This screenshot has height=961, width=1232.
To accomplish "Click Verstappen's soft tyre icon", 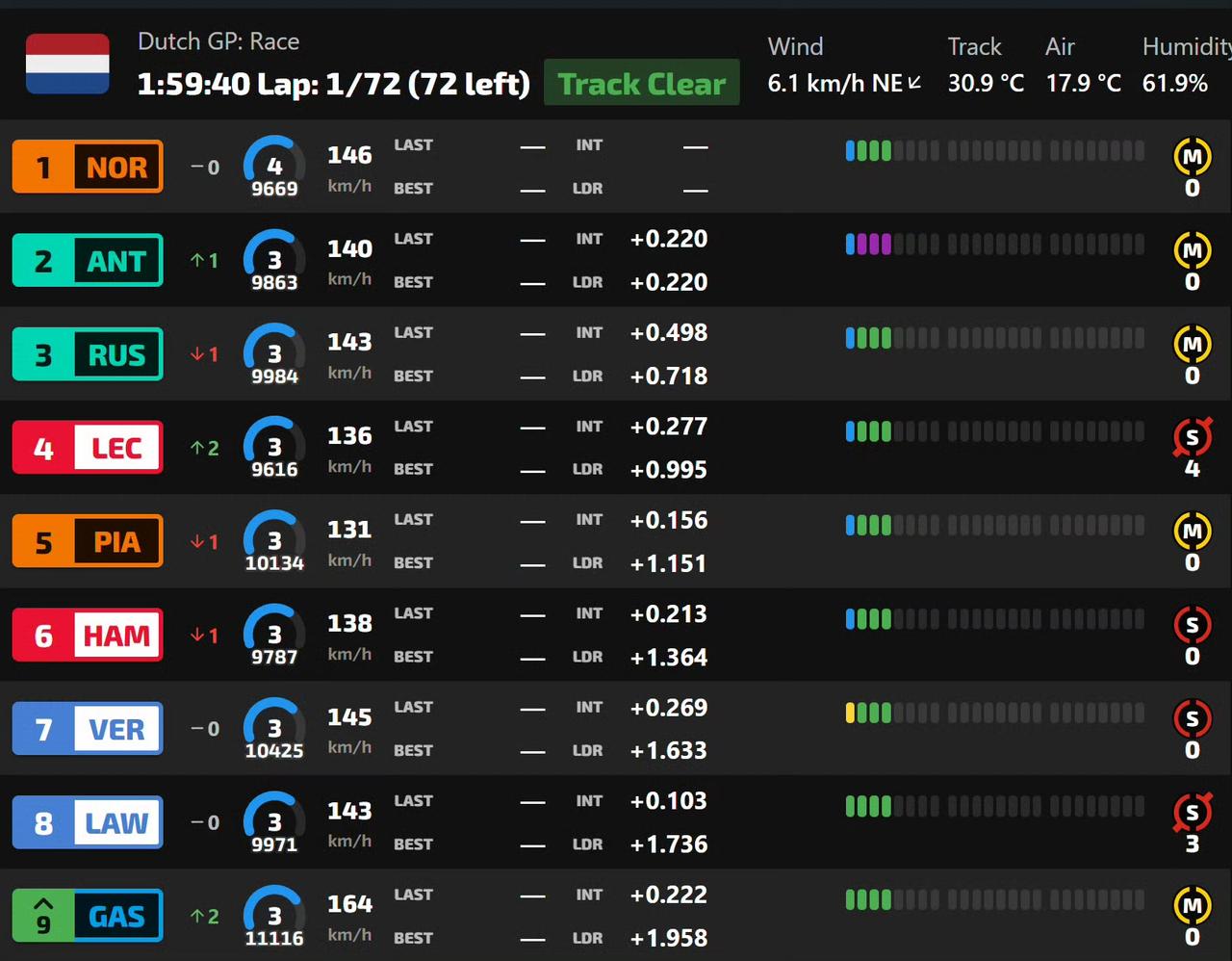I will point(1192,718).
